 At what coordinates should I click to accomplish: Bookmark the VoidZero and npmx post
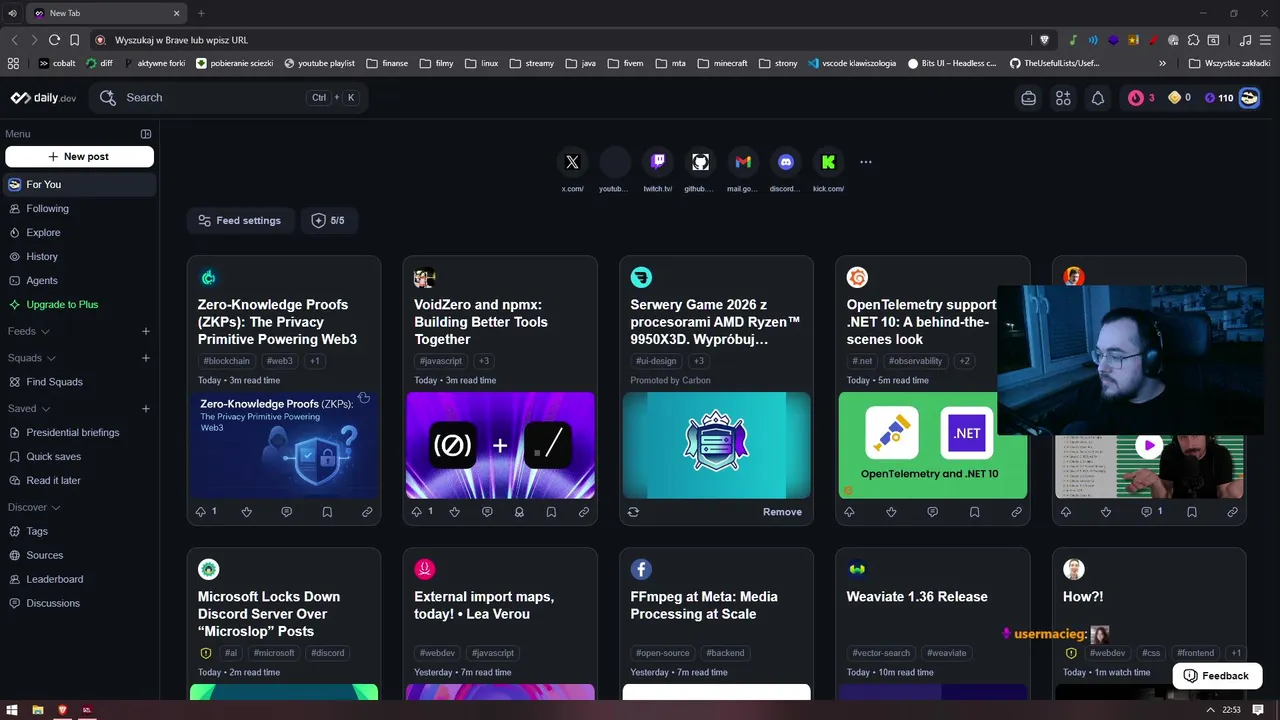pyautogui.click(x=551, y=512)
